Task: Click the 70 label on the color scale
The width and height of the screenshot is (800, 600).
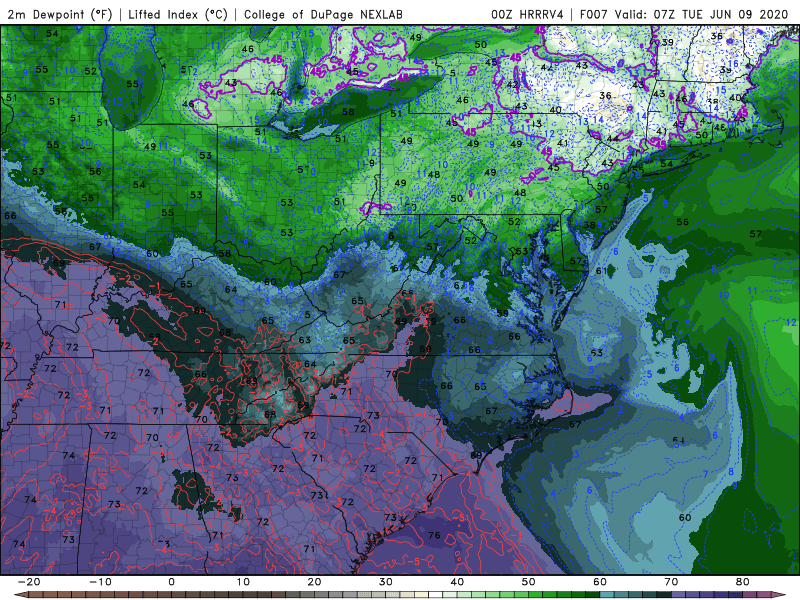Action: tap(671, 582)
